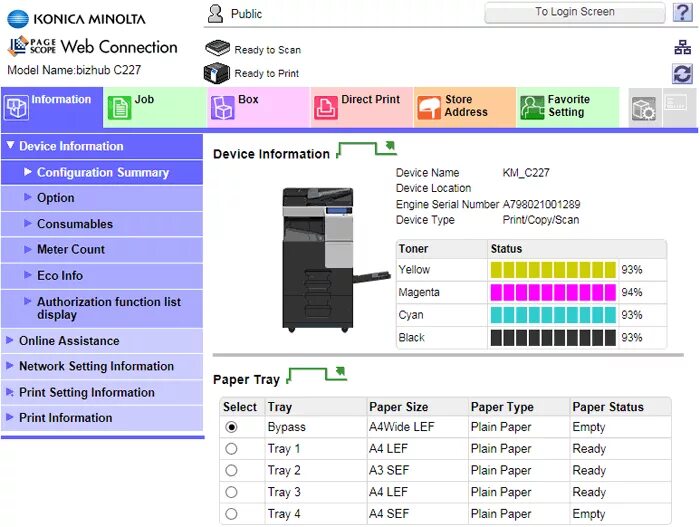Click the Print/Copy/Scan device type value

(541, 220)
